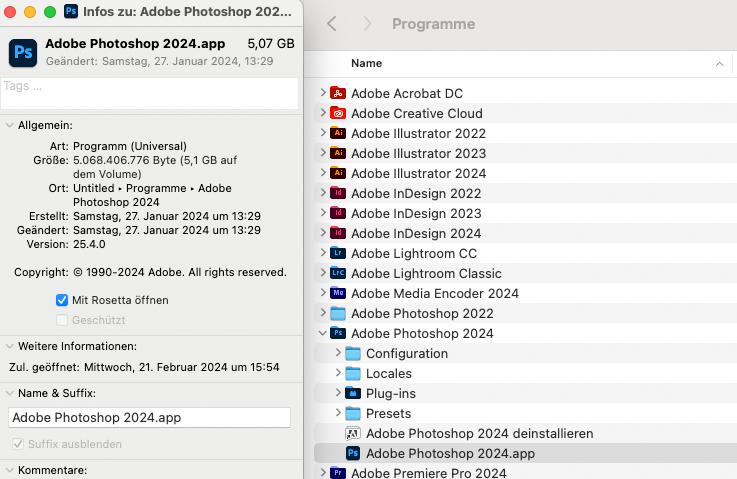
Task: Click into the Tags field
Action: point(149,93)
